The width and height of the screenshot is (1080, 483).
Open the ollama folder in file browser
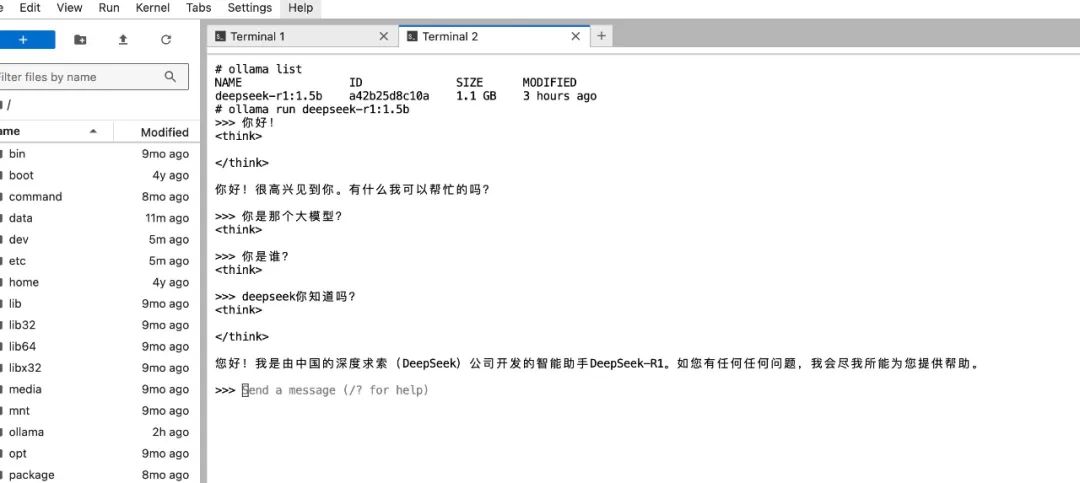click(x=26, y=432)
